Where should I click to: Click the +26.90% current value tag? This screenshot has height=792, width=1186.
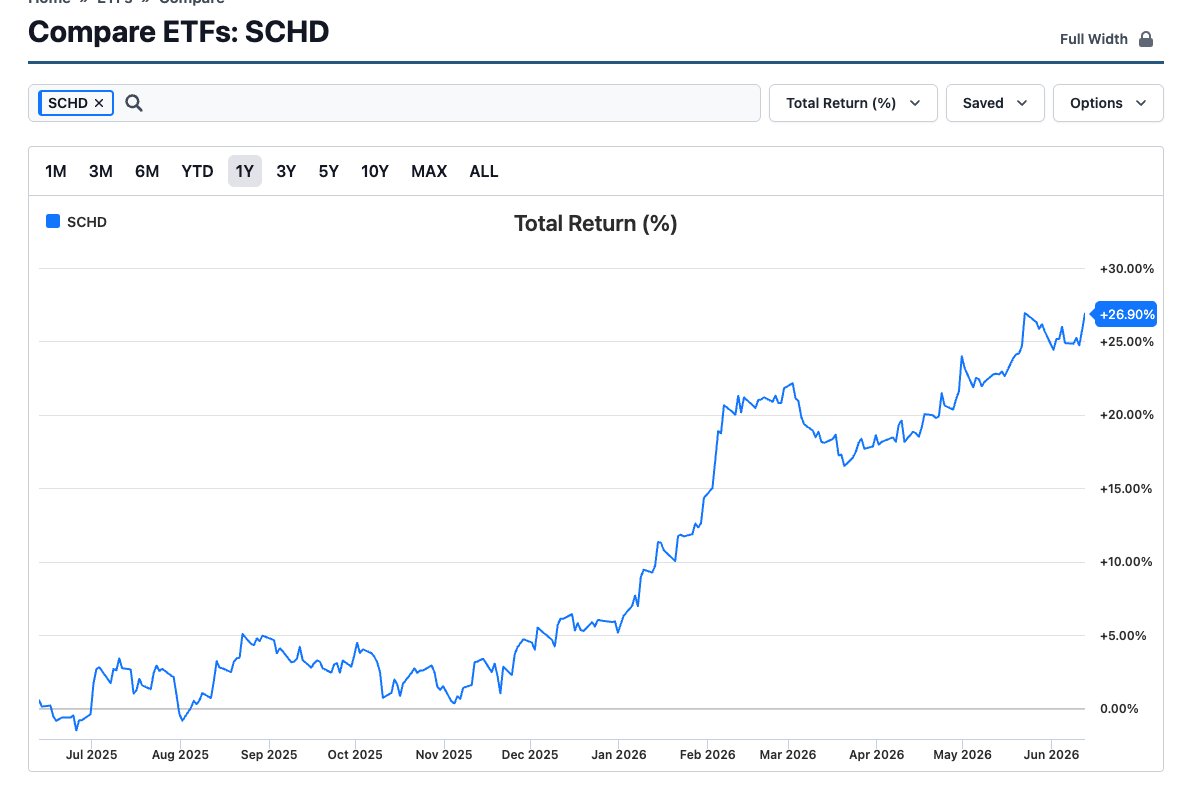click(1126, 315)
